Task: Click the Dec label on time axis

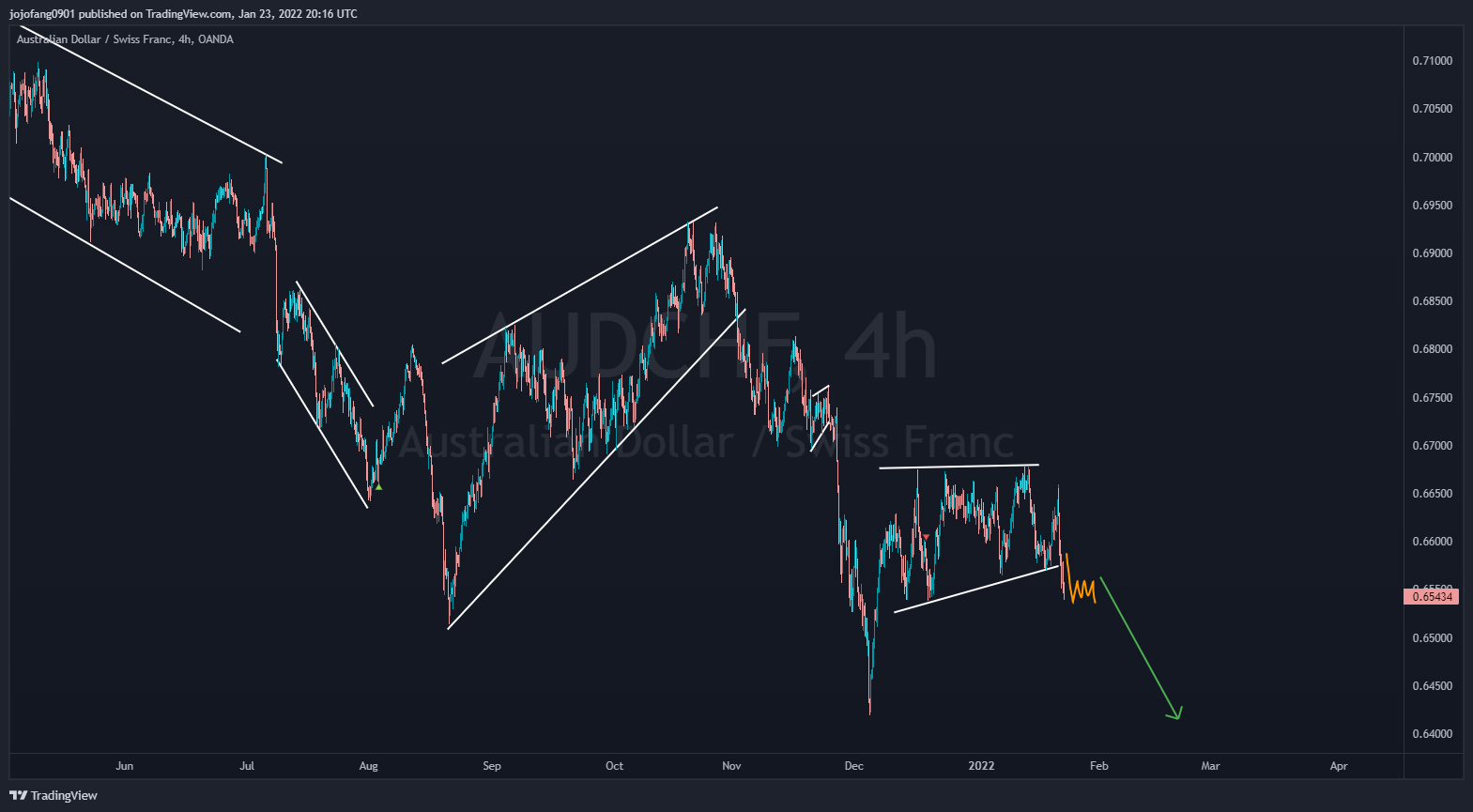Action: 853,766
